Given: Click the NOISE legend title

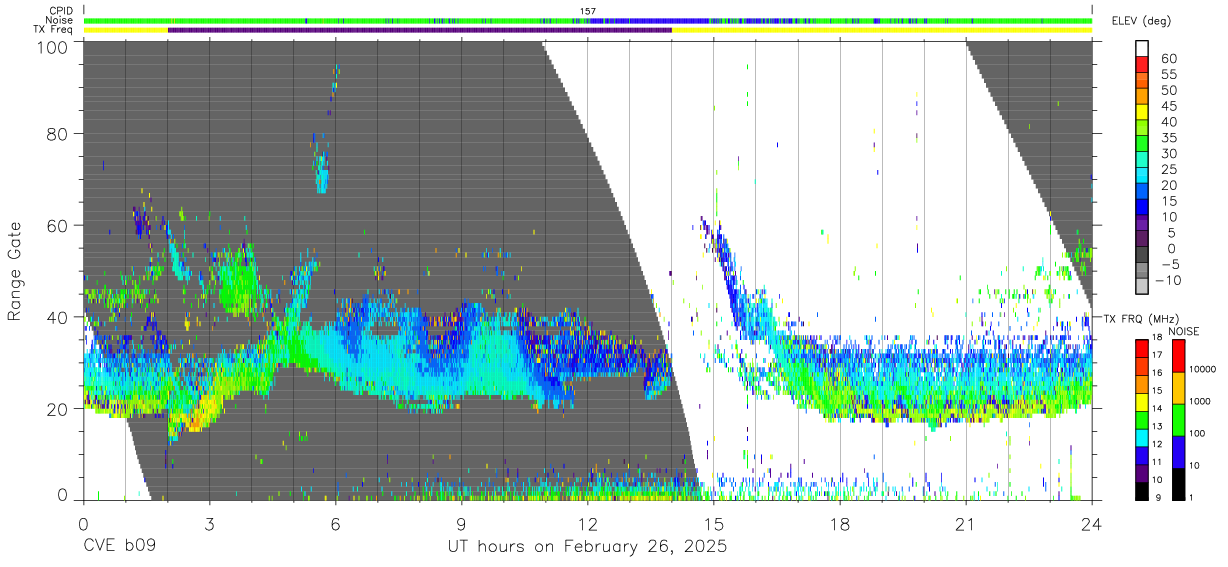Looking at the screenshot, I should point(1185,331).
